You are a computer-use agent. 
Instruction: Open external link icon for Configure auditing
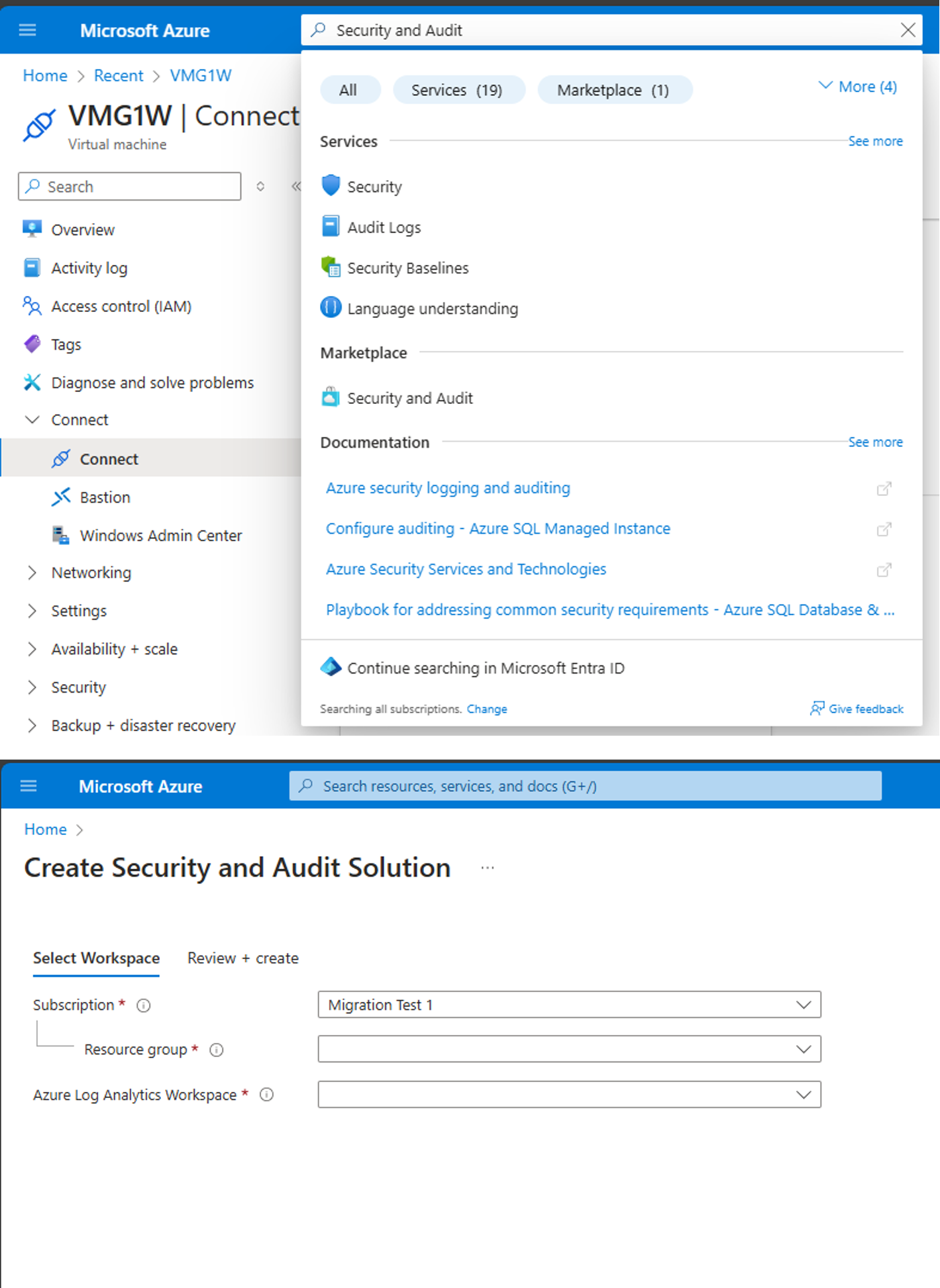[884, 529]
